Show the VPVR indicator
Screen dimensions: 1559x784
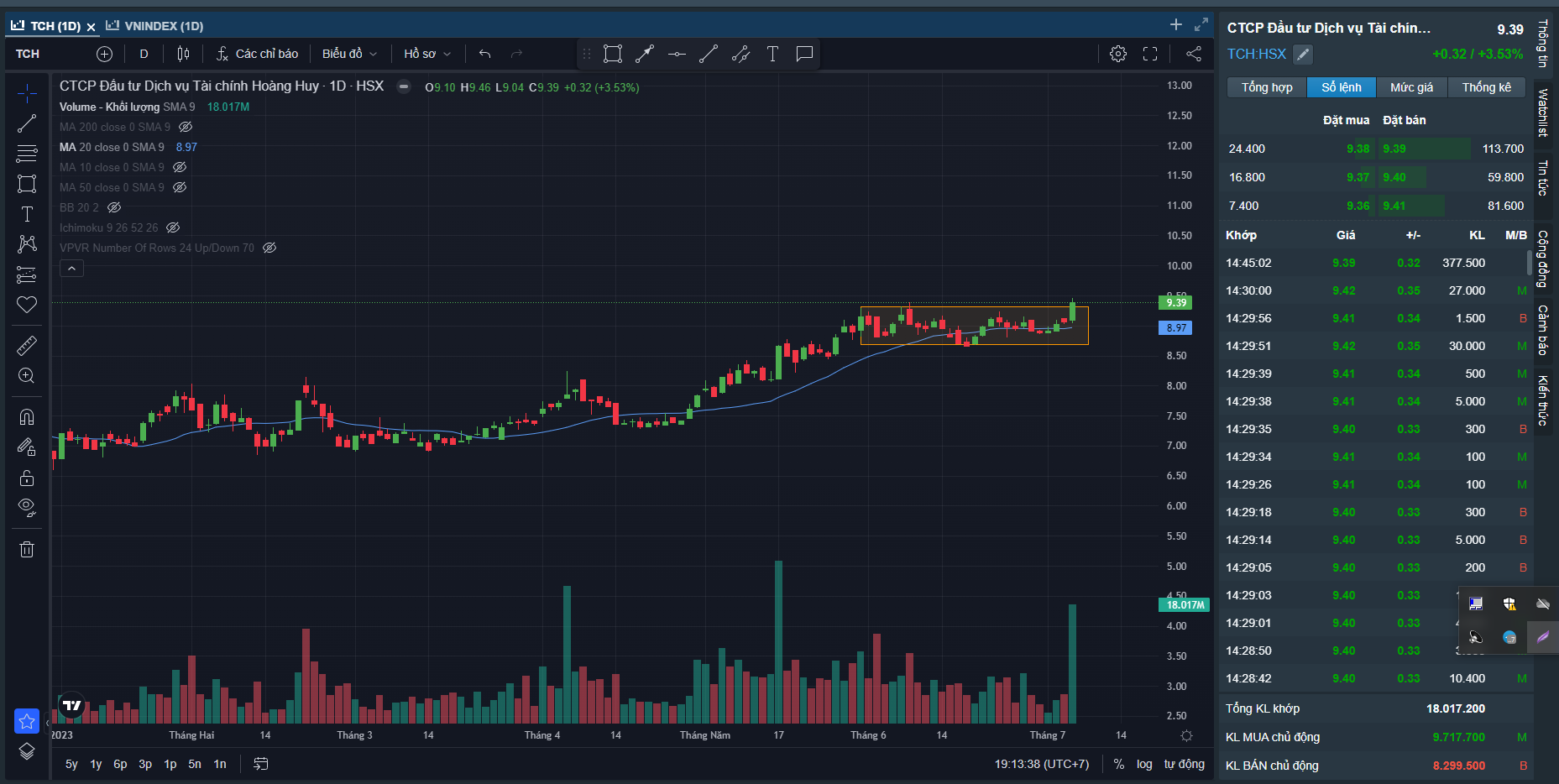pyautogui.click(x=269, y=248)
